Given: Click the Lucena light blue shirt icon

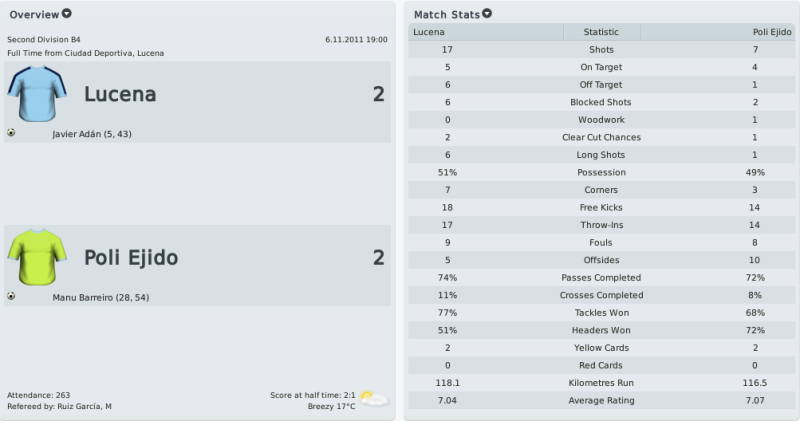Looking at the screenshot, I should point(37,93).
